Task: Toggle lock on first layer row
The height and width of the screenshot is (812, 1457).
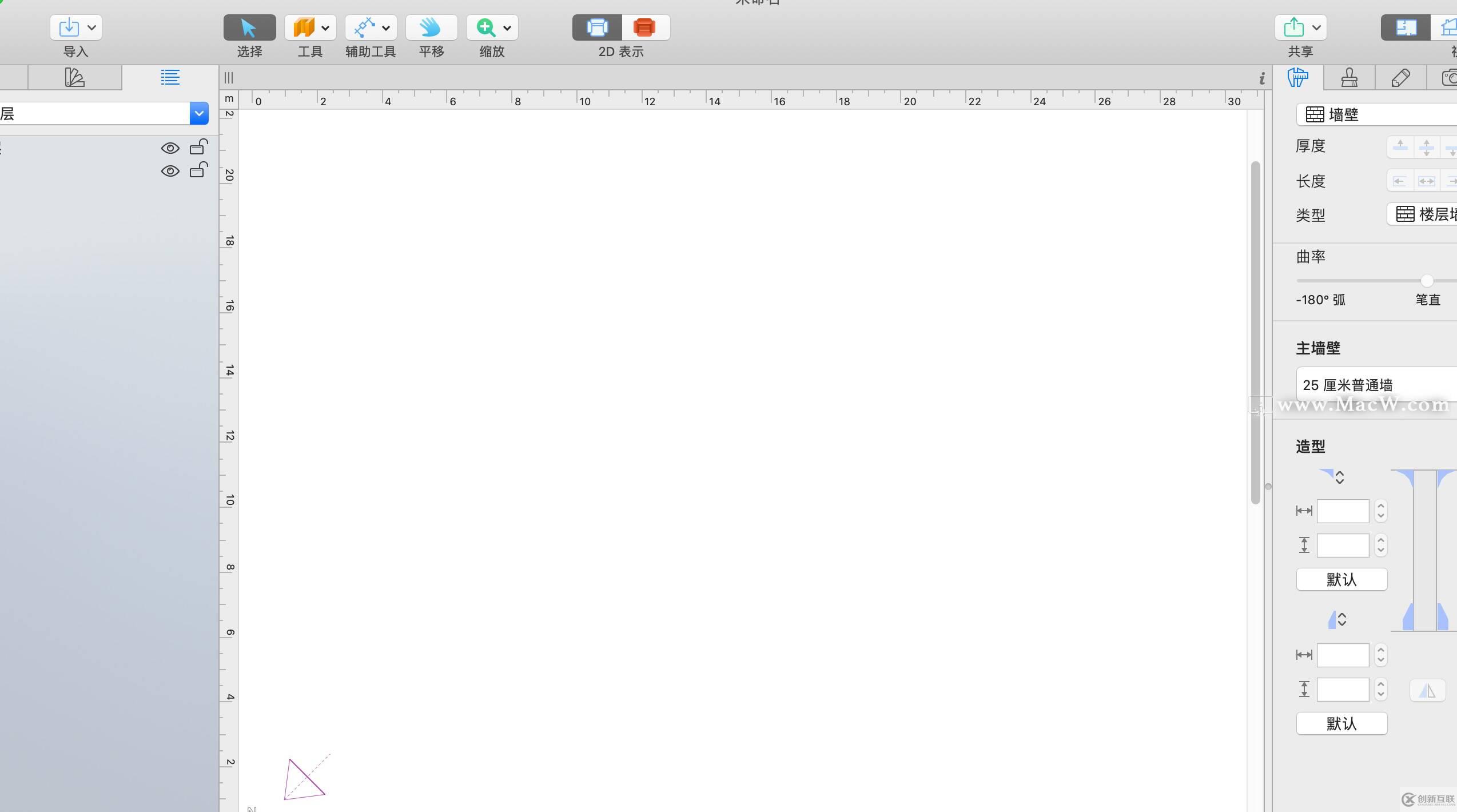Action: [x=198, y=147]
